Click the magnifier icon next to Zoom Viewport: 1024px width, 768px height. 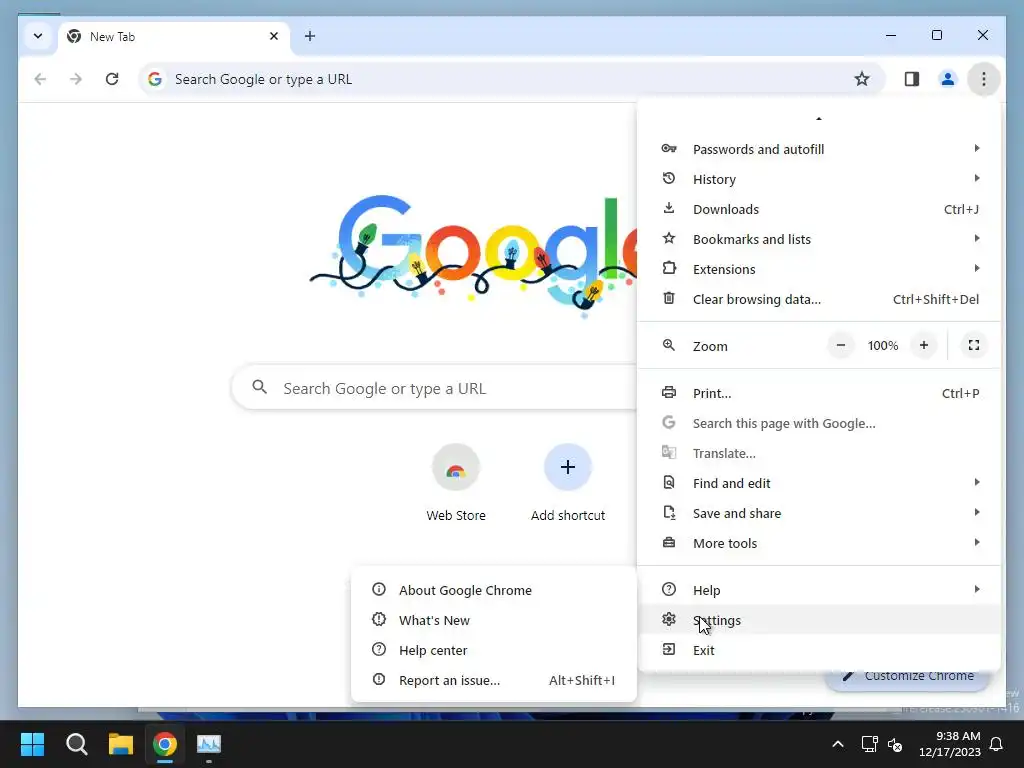point(669,345)
